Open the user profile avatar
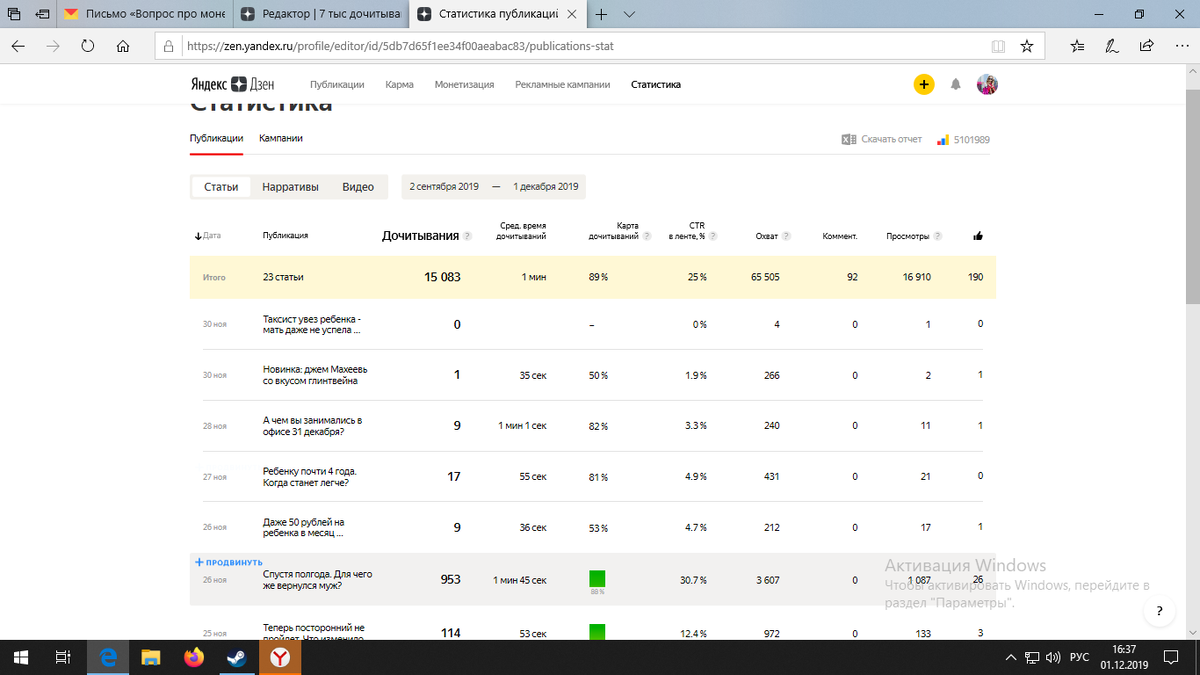The width and height of the screenshot is (1200, 675). click(987, 85)
